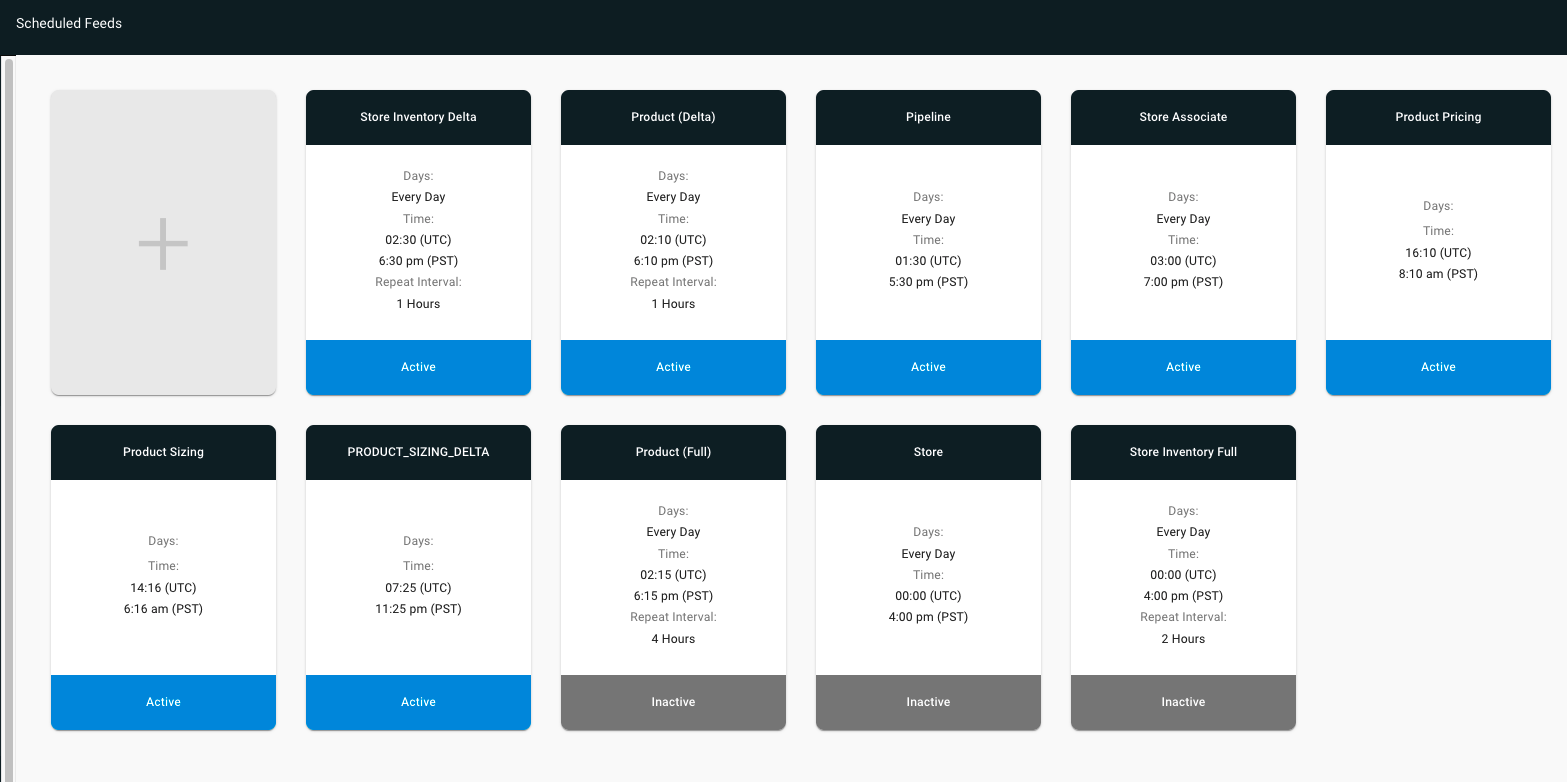Toggle Active status on Pipeline card
Screen dimensions: 1567x782
(x=928, y=367)
